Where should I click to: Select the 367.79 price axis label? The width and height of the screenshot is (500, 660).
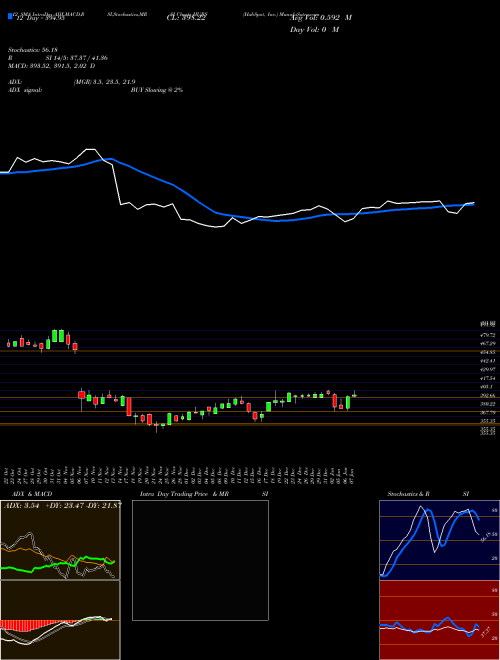click(x=488, y=412)
